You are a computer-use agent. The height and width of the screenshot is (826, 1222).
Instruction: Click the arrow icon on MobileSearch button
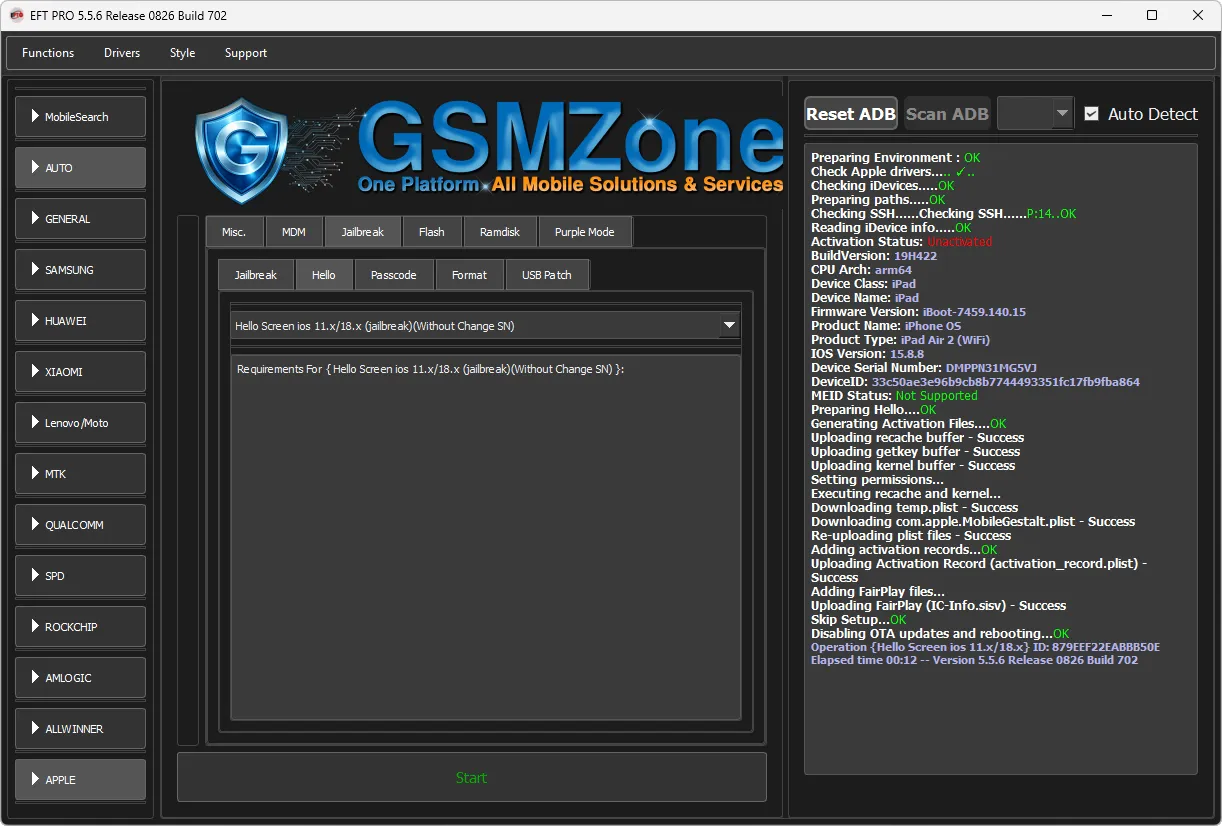[35, 116]
